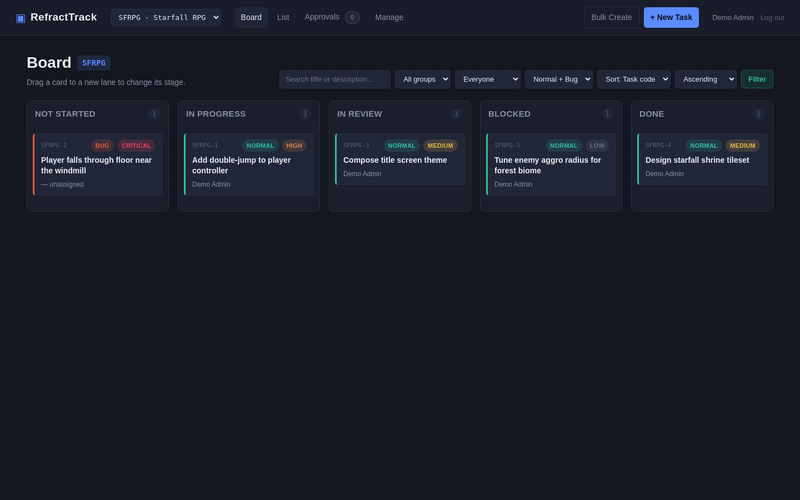The height and width of the screenshot is (500, 800).
Task: Open the All groups dropdown
Action: (x=422, y=79)
